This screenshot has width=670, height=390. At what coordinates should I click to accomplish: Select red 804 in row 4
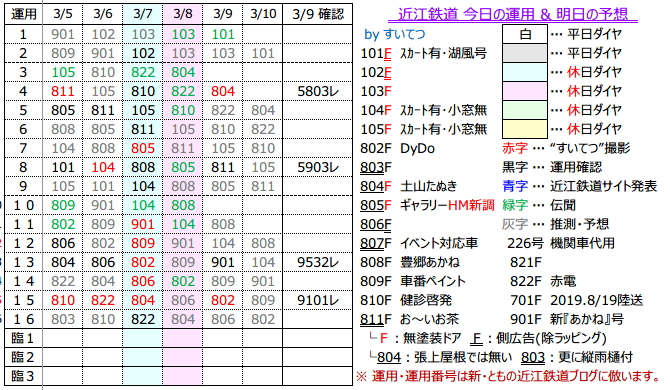[223, 91]
